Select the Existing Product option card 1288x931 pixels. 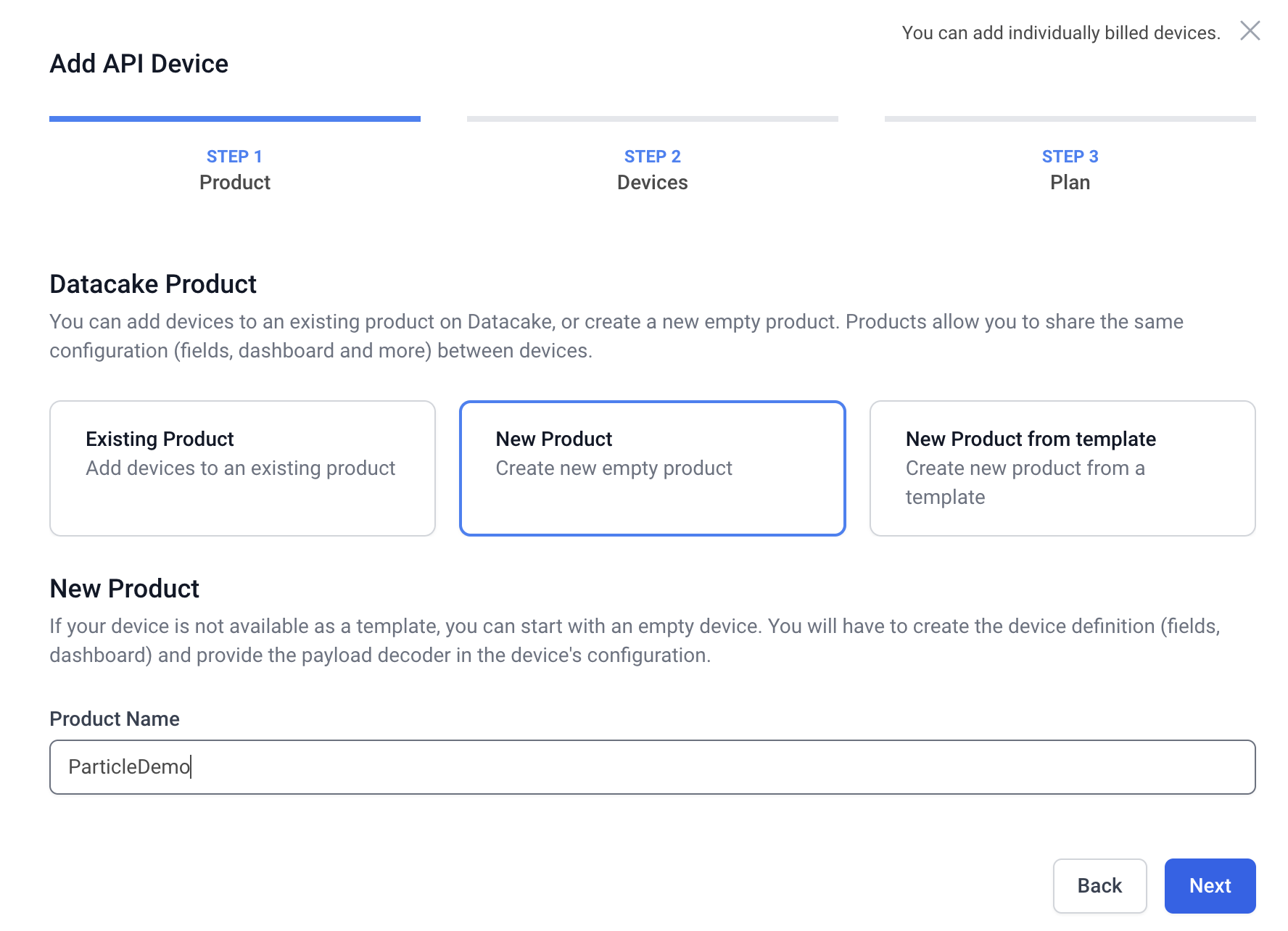tap(242, 468)
